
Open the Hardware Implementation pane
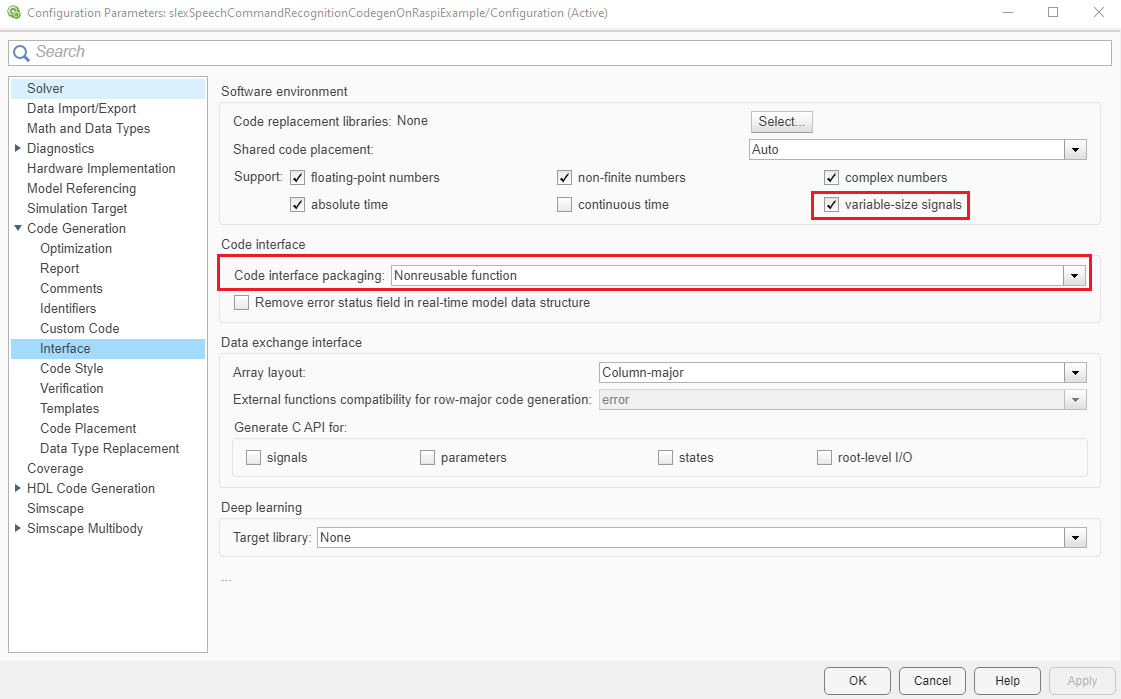tap(101, 169)
